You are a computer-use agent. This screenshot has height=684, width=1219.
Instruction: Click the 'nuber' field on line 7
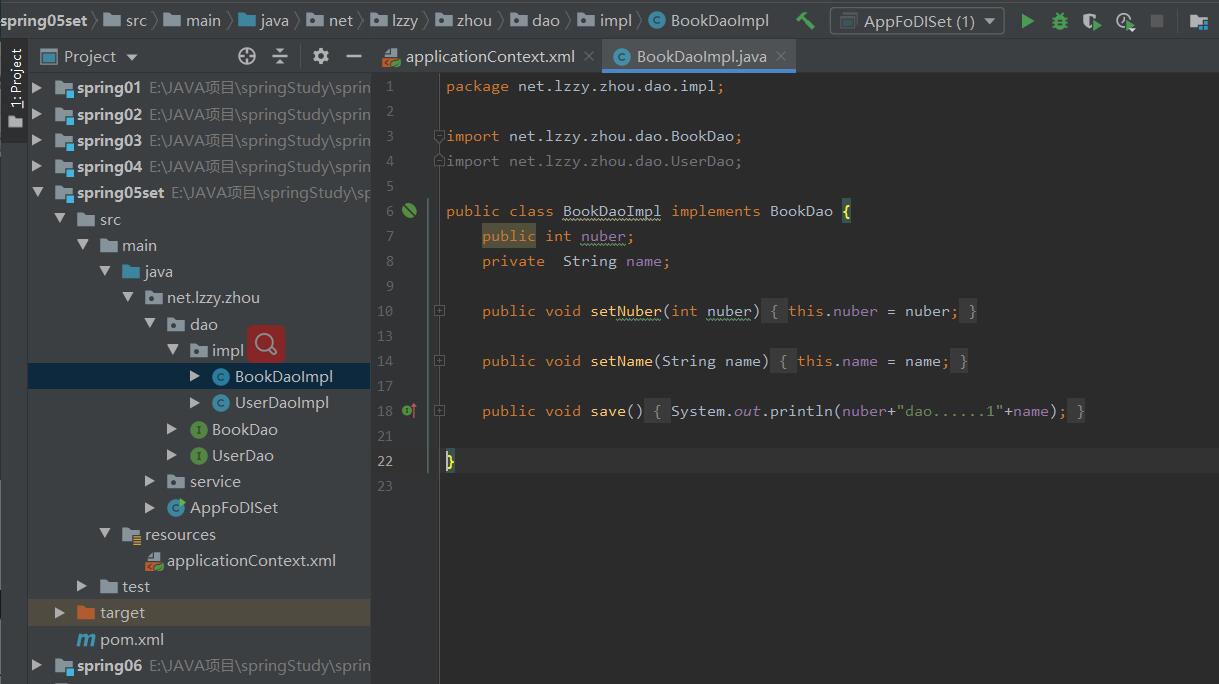coord(603,236)
